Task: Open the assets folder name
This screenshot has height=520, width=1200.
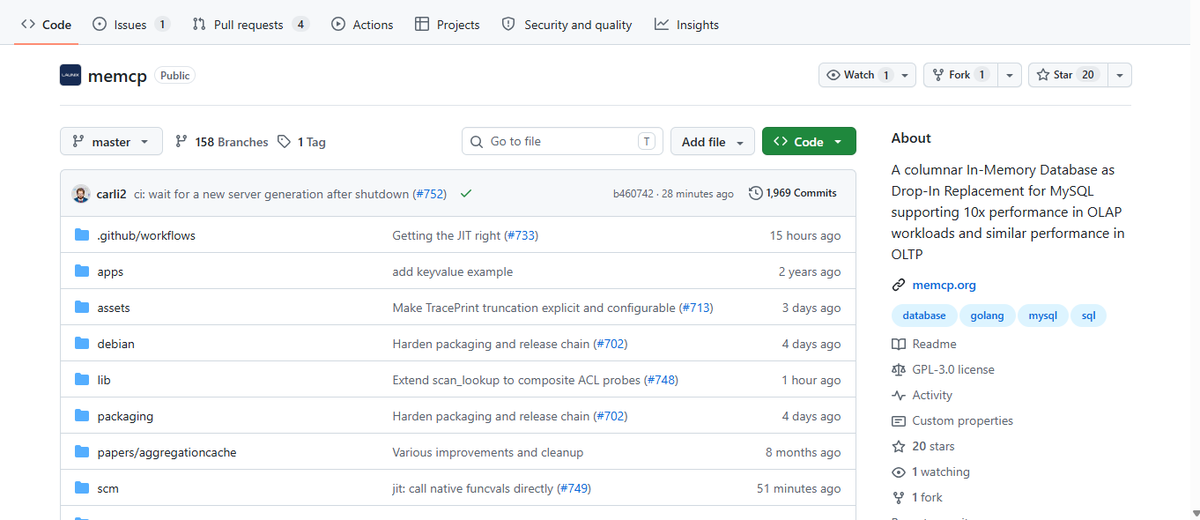Action: pos(113,308)
